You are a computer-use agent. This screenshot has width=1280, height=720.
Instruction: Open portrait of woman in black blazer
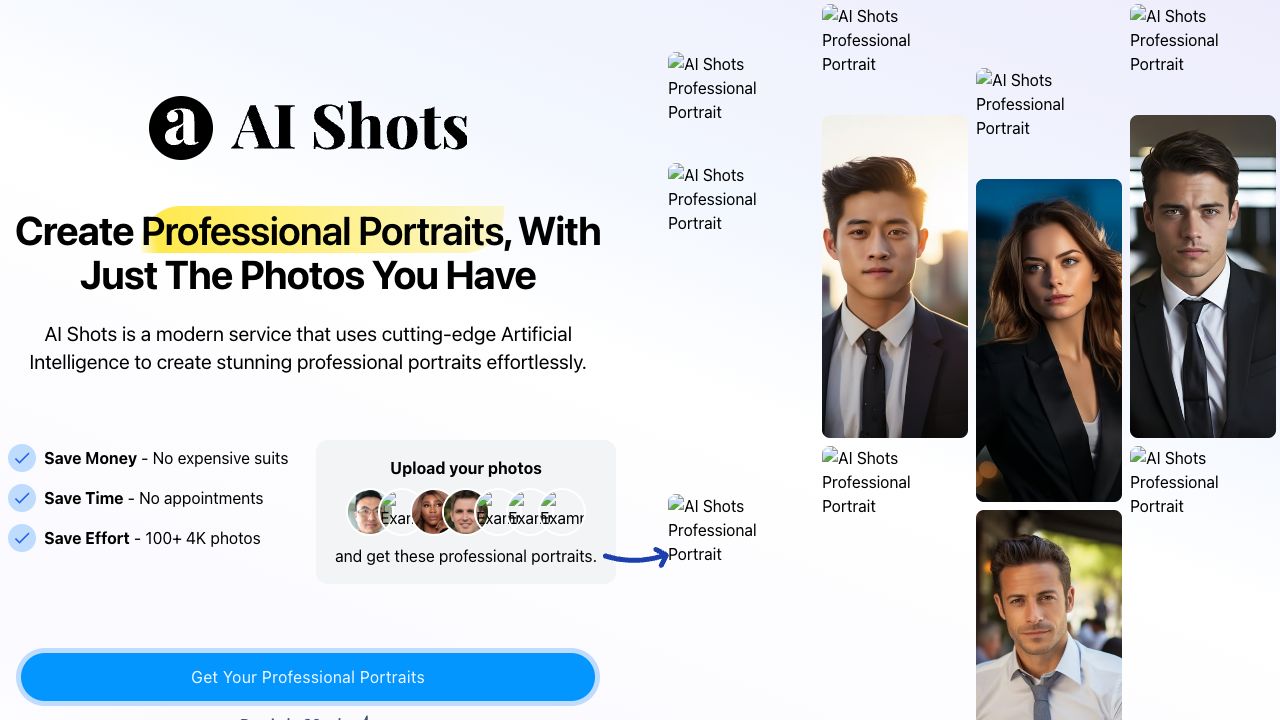(1048, 340)
